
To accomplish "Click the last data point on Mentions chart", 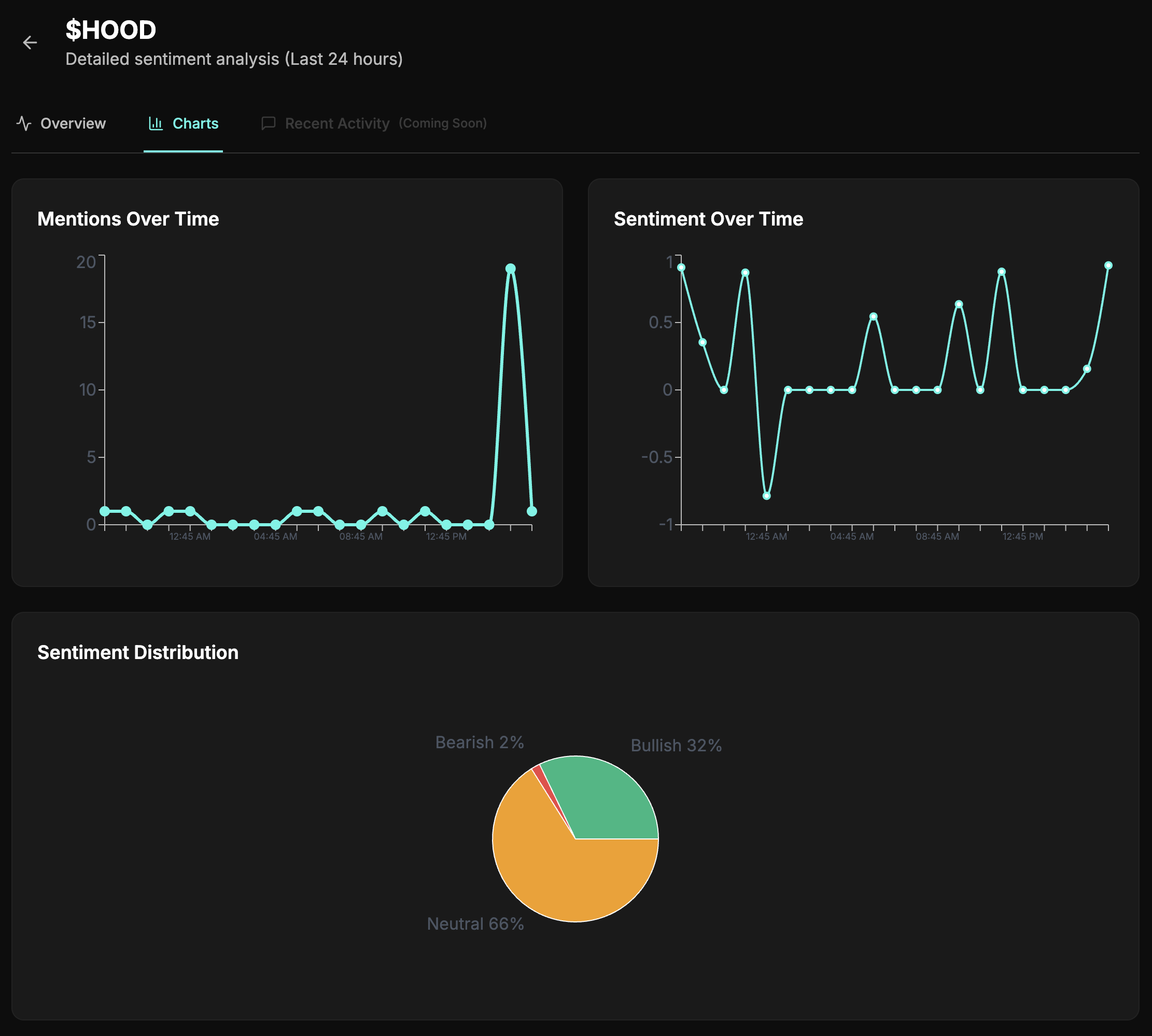I will [531, 511].
